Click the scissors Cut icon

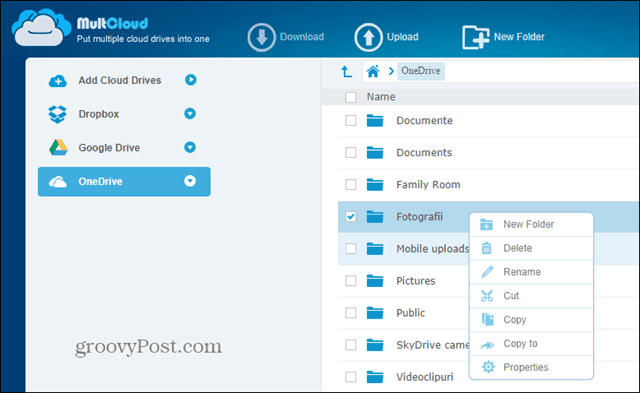tap(487, 295)
